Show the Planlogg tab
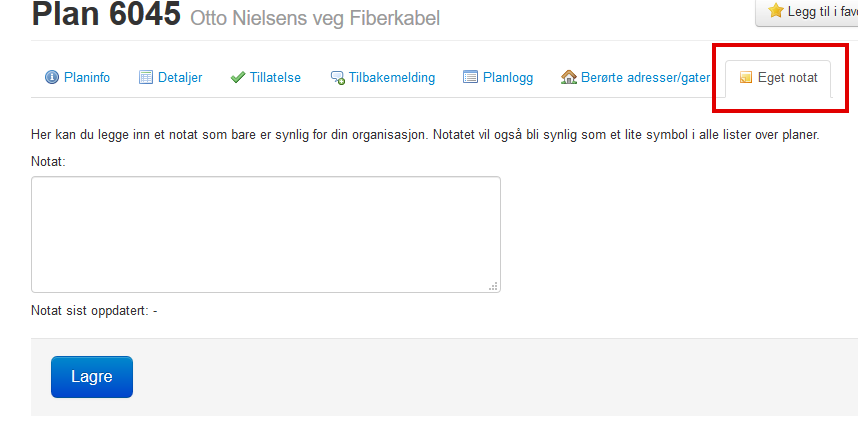The height and width of the screenshot is (442, 858). tap(508, 78)
